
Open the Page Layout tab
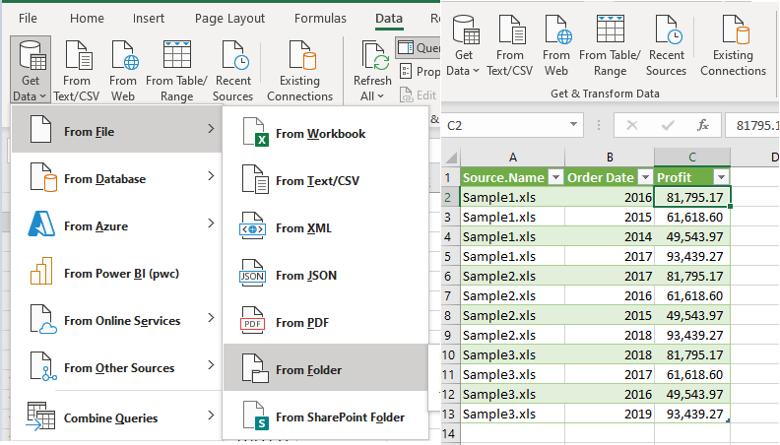tap(230, 18)
